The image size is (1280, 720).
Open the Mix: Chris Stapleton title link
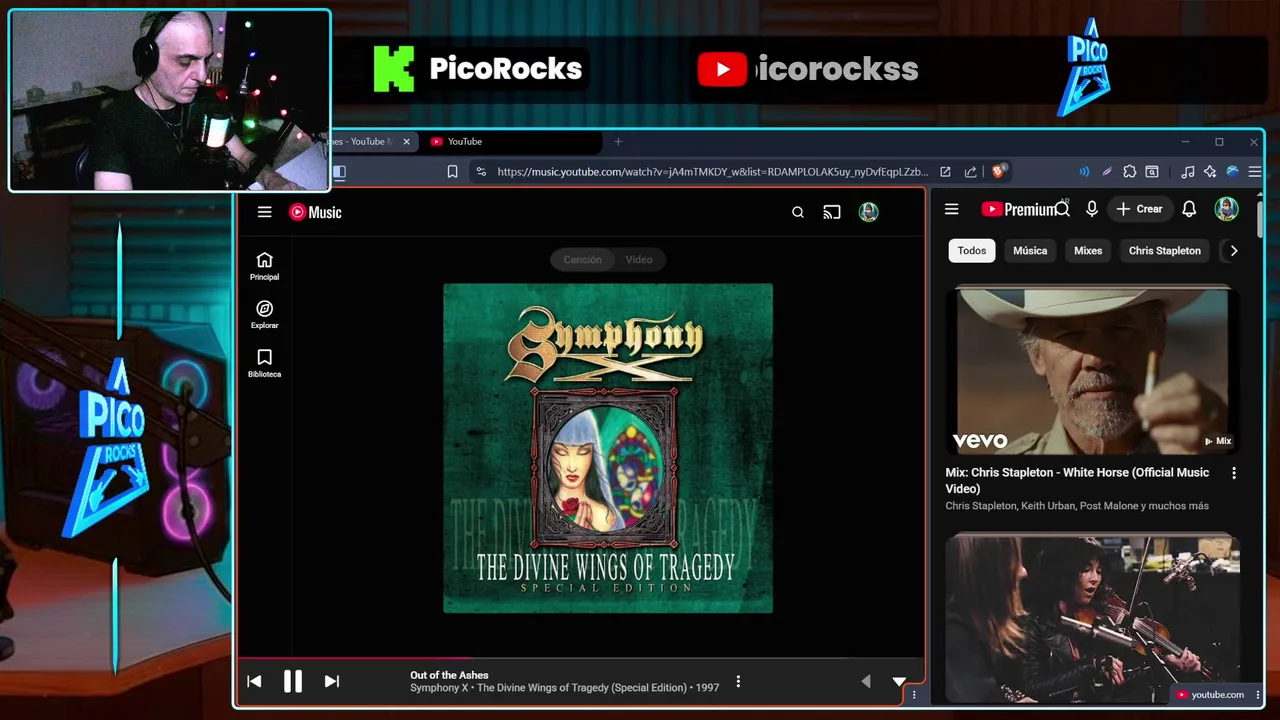pos(1077,480)
